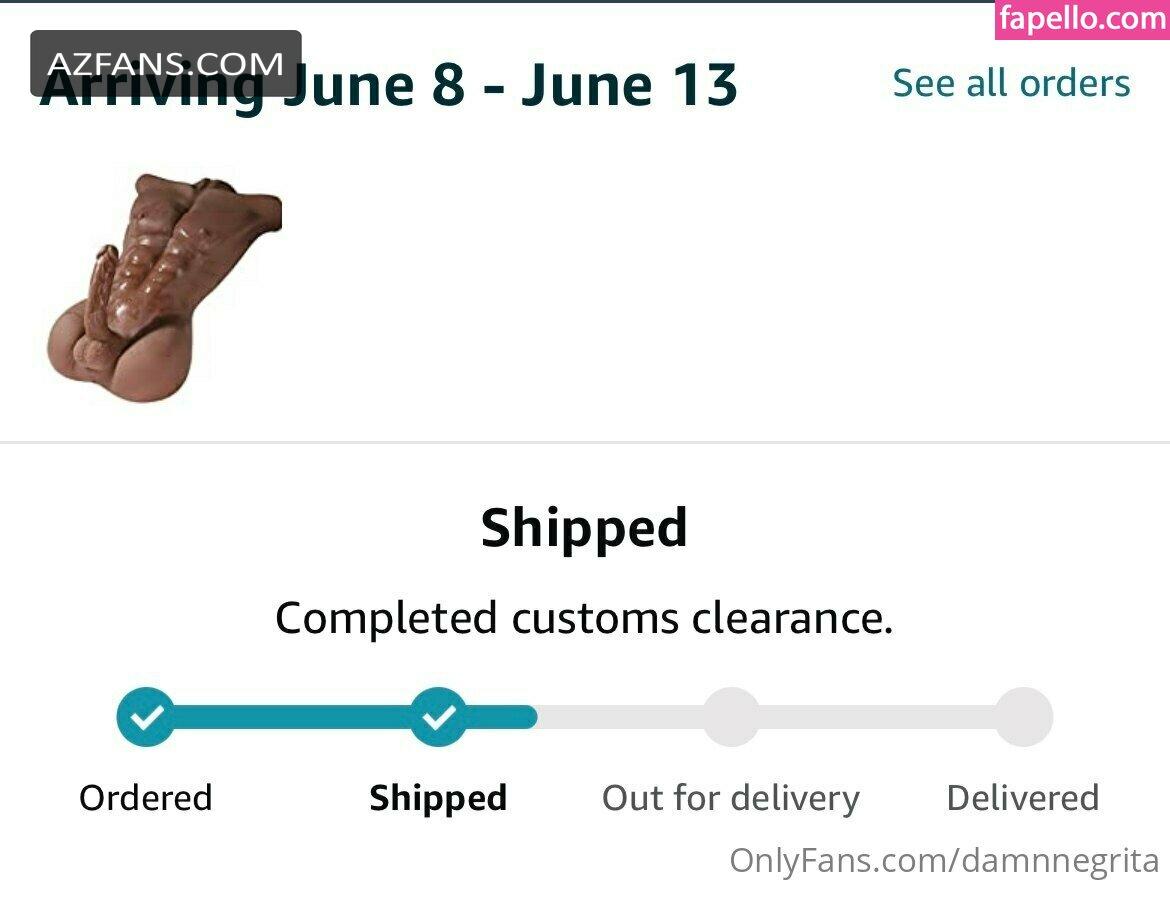
Task: Click the Out for delivery label
Action: [731, 798]
